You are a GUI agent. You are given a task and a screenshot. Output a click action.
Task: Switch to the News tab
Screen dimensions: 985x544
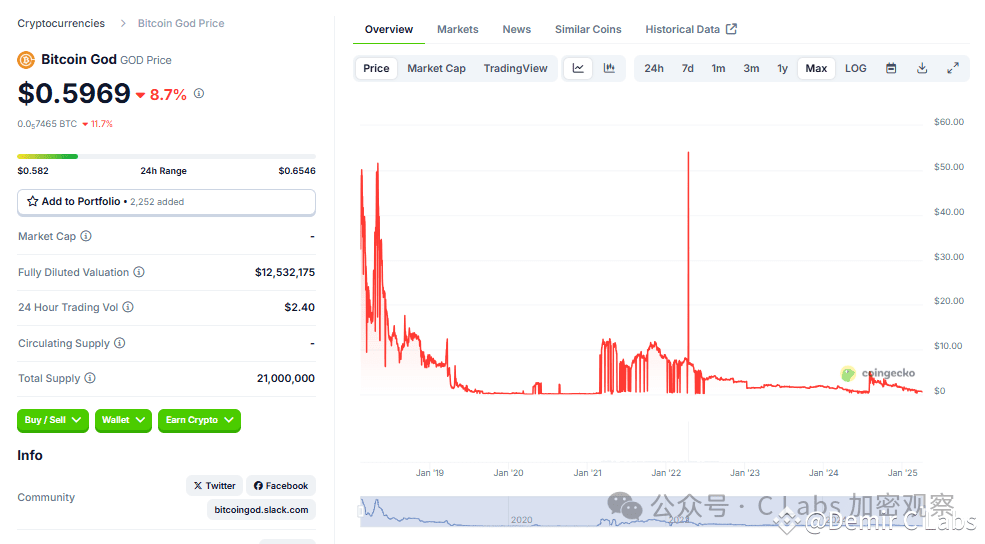516,30
